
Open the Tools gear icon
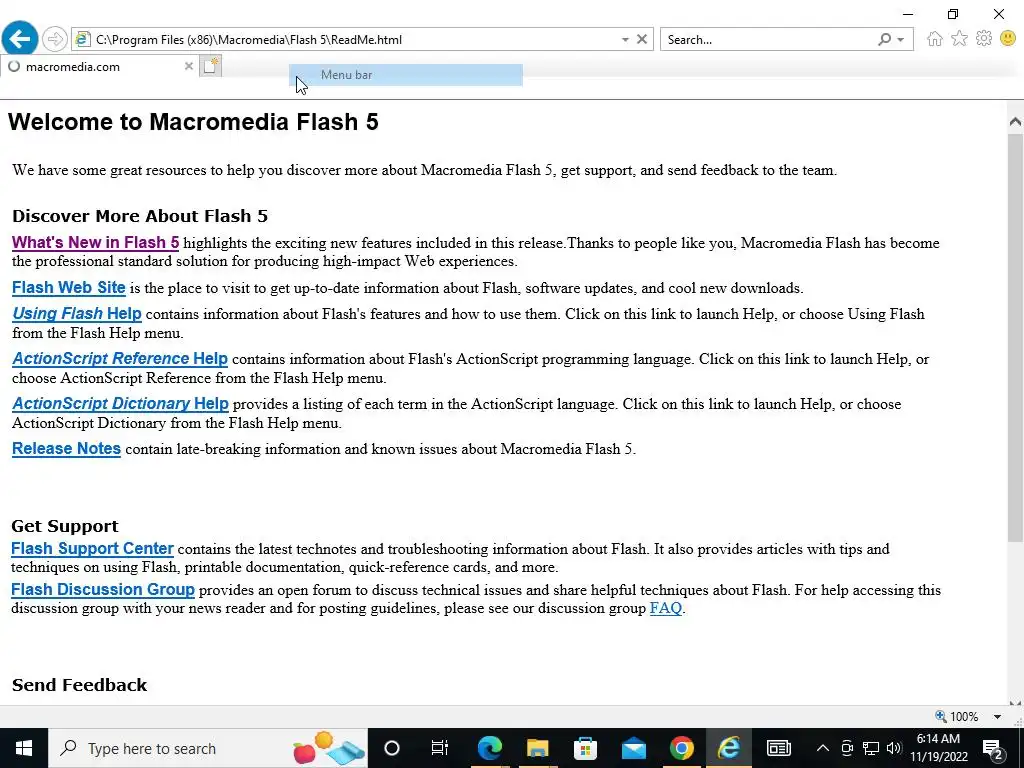pos(984,39)
